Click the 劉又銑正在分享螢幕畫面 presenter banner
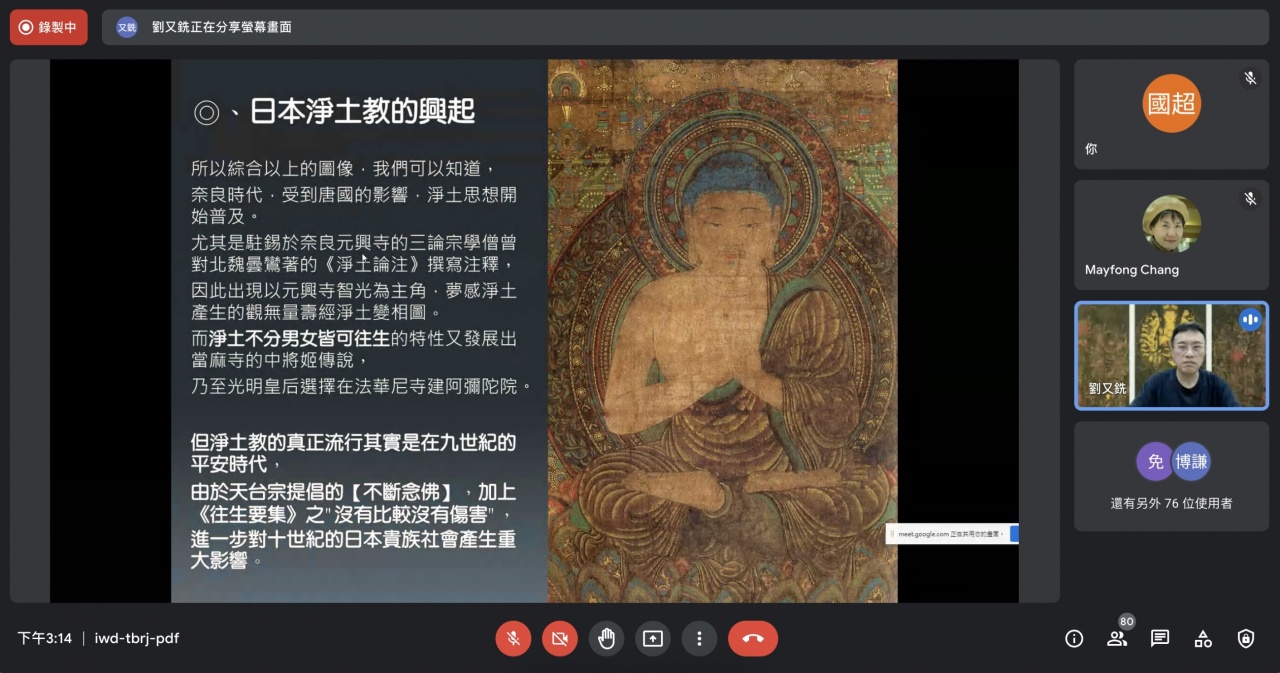Viewport: 1280px width, 673px height. pos(222,27)
